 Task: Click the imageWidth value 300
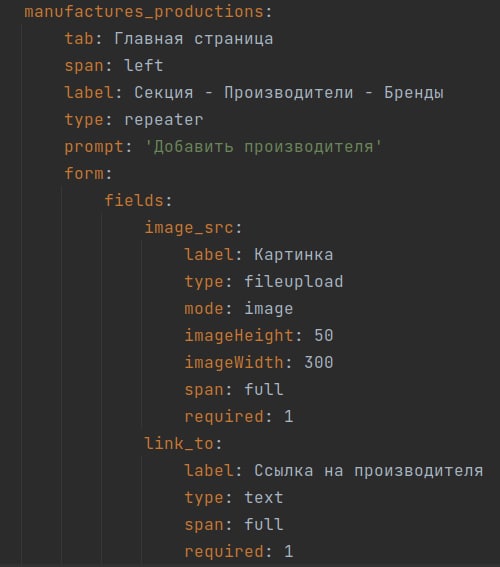point(319,363)
